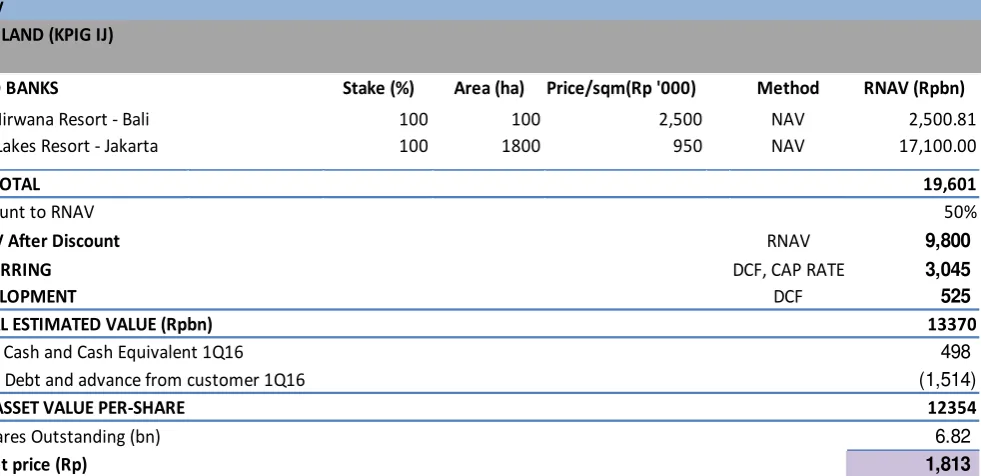Click the Price/sqm(Rp '000) header cell
Screen dimensions: 981x476
(x=621, y=89)
